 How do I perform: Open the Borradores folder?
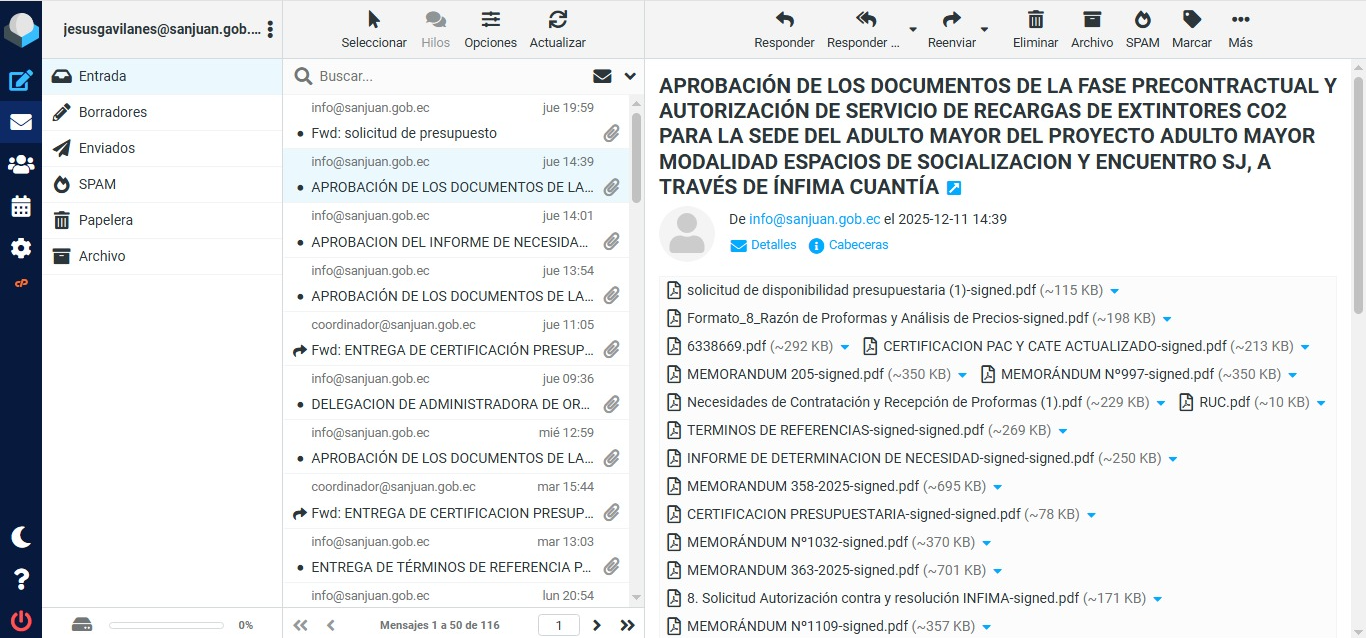[113, 112]
